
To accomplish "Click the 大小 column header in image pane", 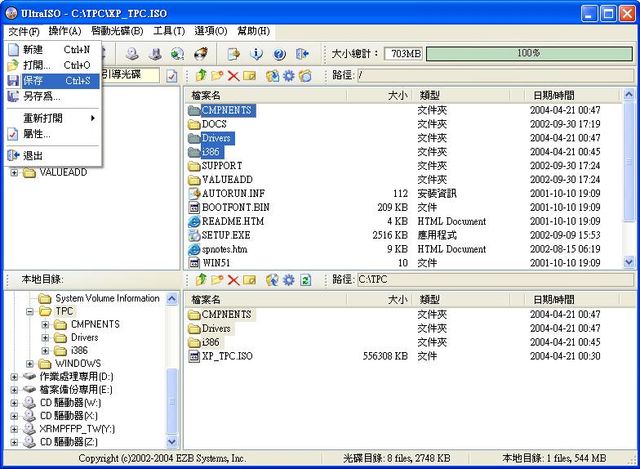I will click(379, 96).
